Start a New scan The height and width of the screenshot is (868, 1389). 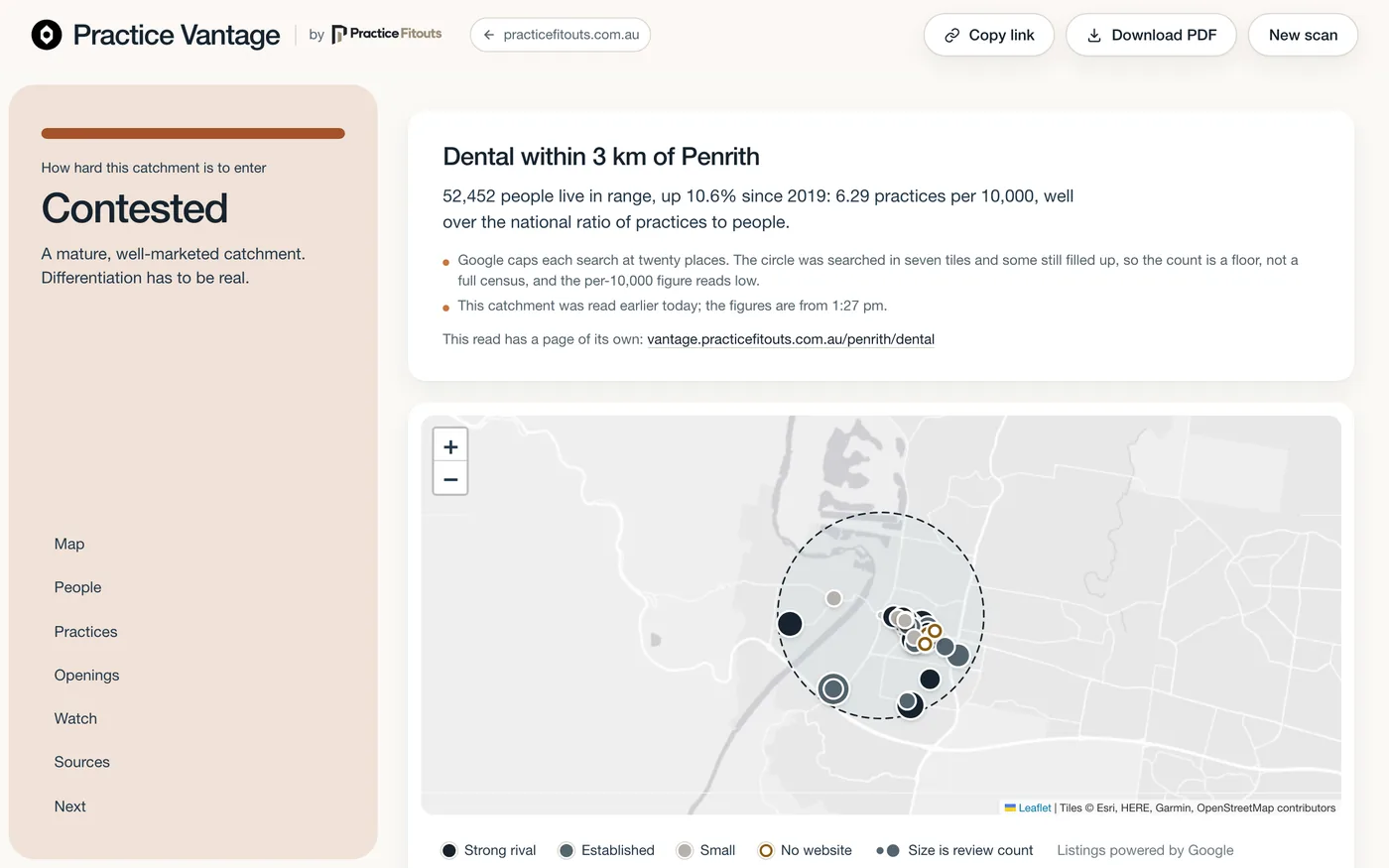pyautogui.click(x=1303, y=35)
